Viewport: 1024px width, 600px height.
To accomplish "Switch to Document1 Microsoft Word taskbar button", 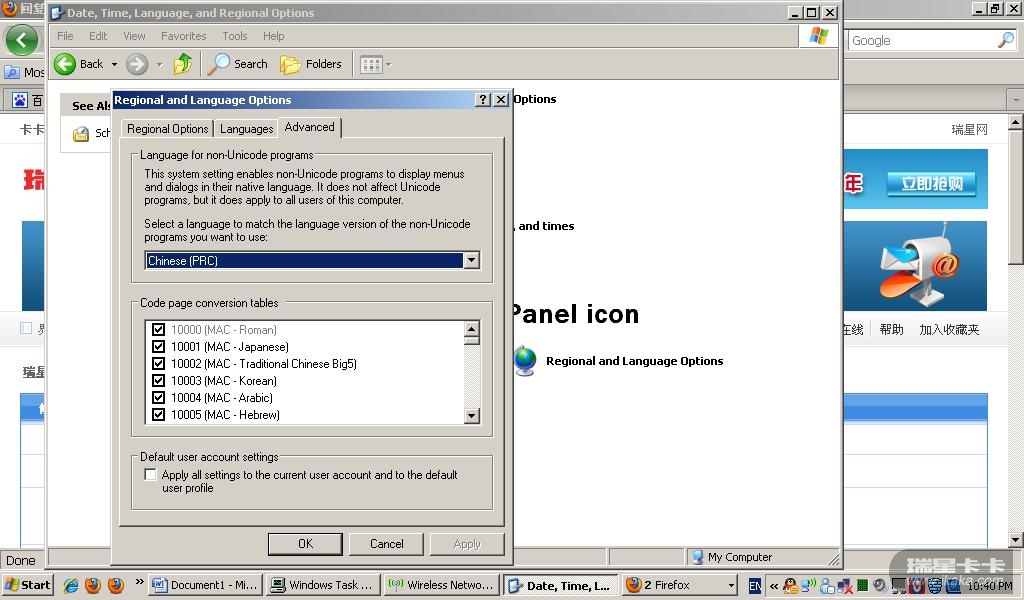I will (x=206, y=585).
